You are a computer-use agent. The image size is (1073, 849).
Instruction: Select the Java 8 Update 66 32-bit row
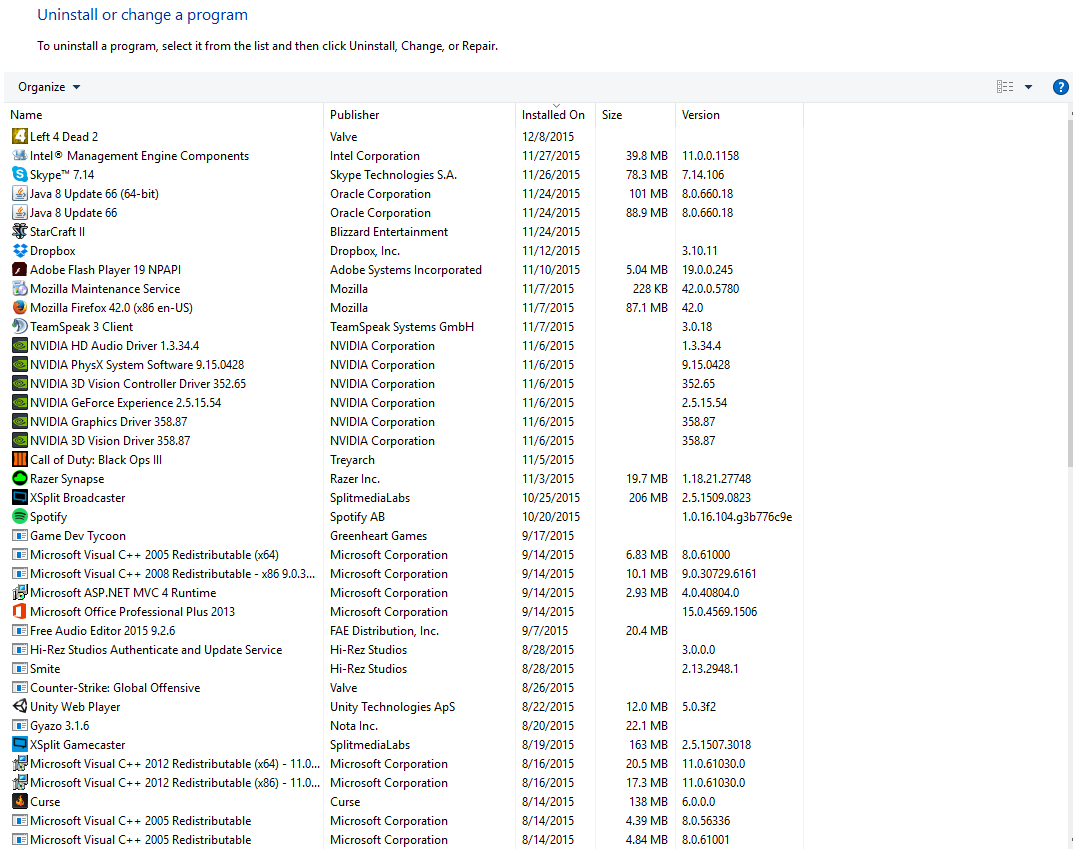[404, 213]
